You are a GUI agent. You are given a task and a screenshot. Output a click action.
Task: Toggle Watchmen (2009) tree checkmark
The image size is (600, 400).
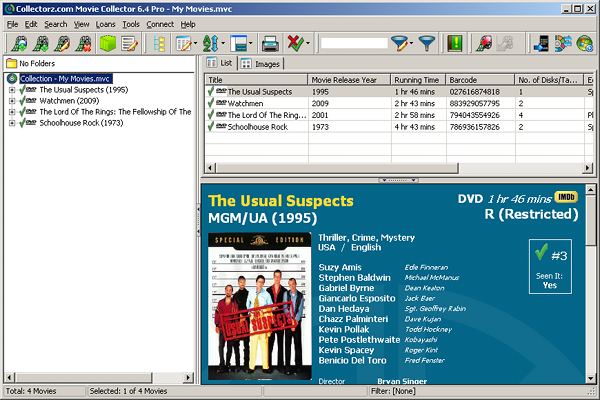point(22,101)
